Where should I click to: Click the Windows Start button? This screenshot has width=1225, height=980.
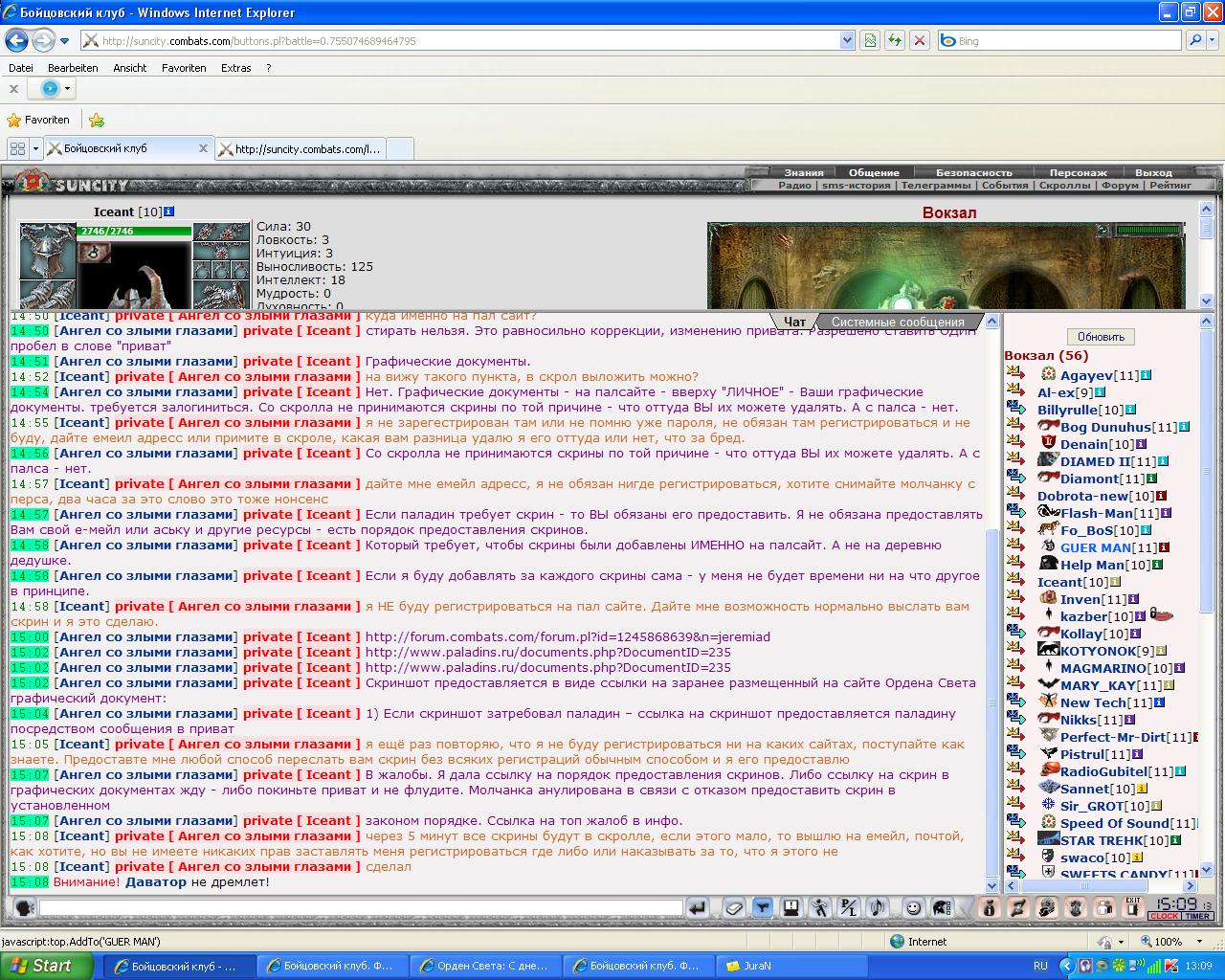point(47,966)
